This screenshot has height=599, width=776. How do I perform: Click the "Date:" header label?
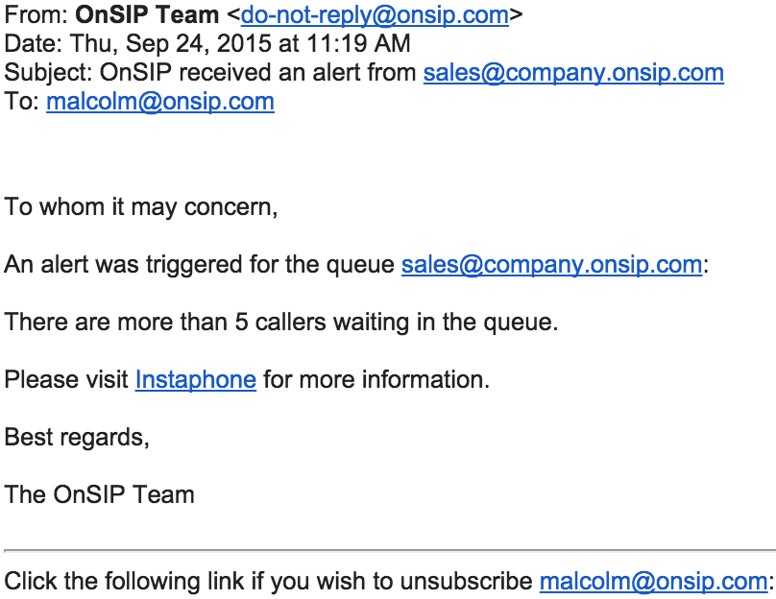pos(31,44)
